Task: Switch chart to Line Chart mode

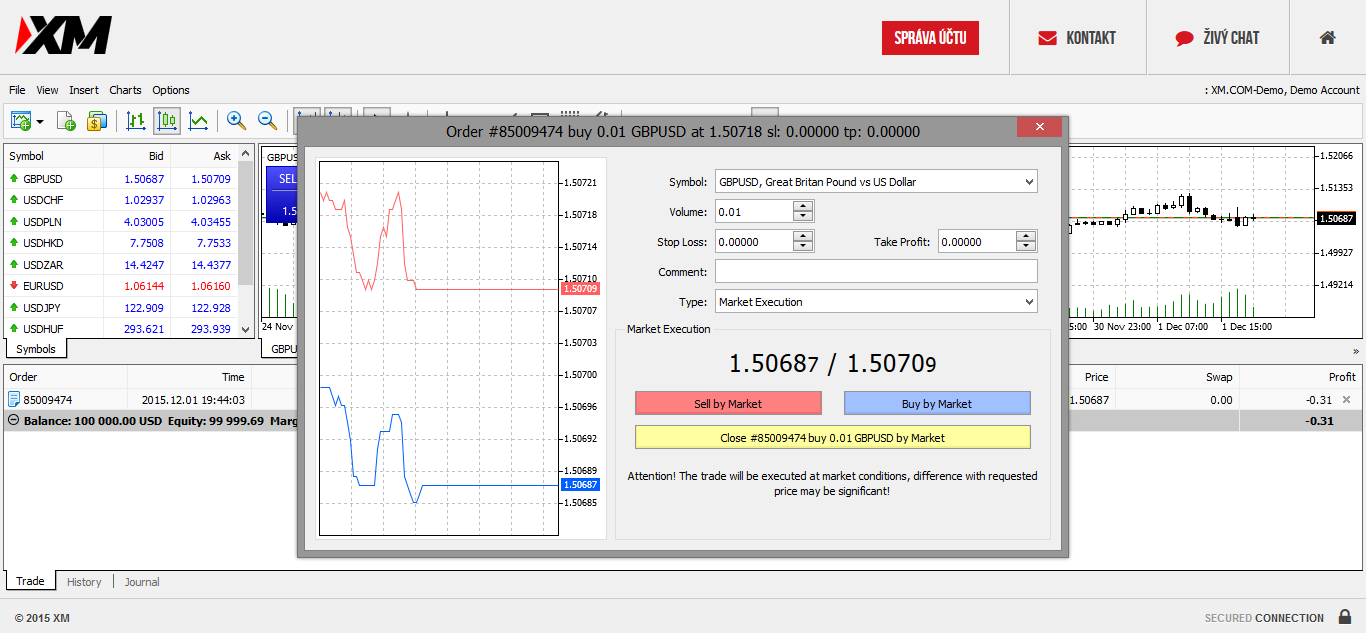Action: click(198, 121)
